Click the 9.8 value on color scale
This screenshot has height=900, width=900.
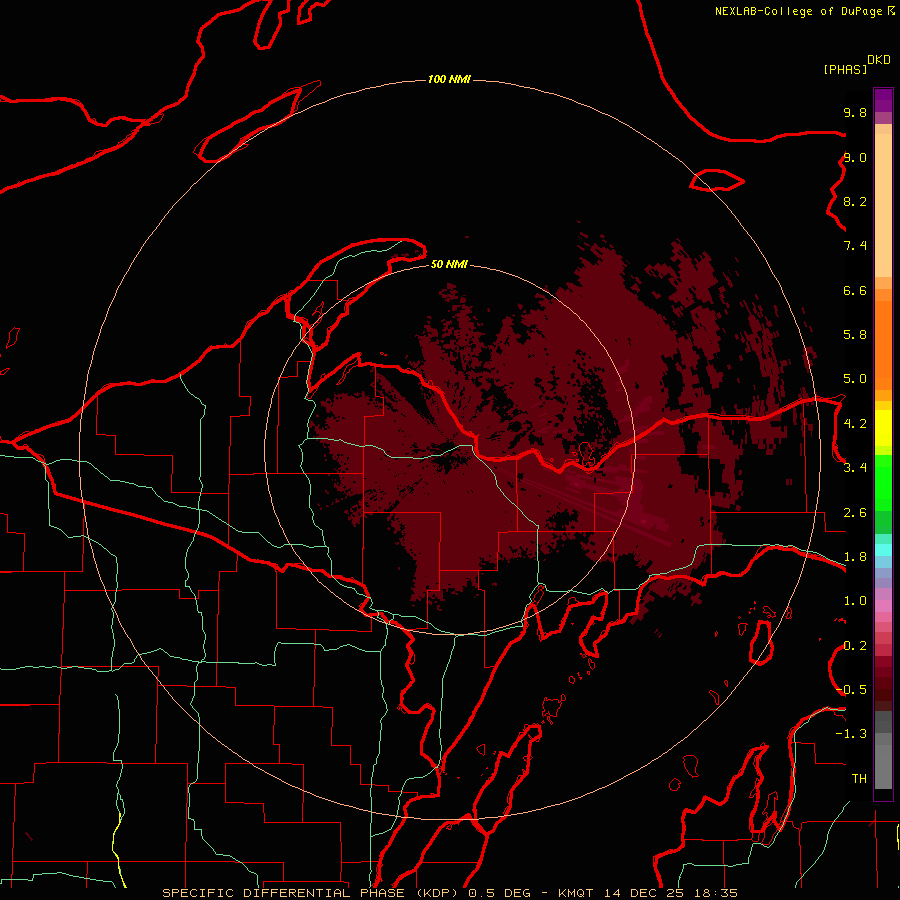855,112
